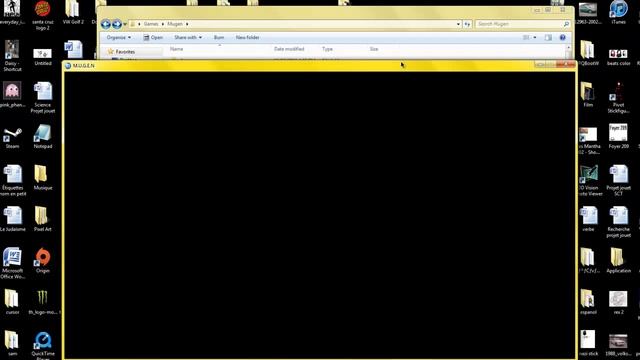This screenshot has height=360, width=640.
Task: Expand the arrow after Games in address bar
Action: (x=162, y=24)
